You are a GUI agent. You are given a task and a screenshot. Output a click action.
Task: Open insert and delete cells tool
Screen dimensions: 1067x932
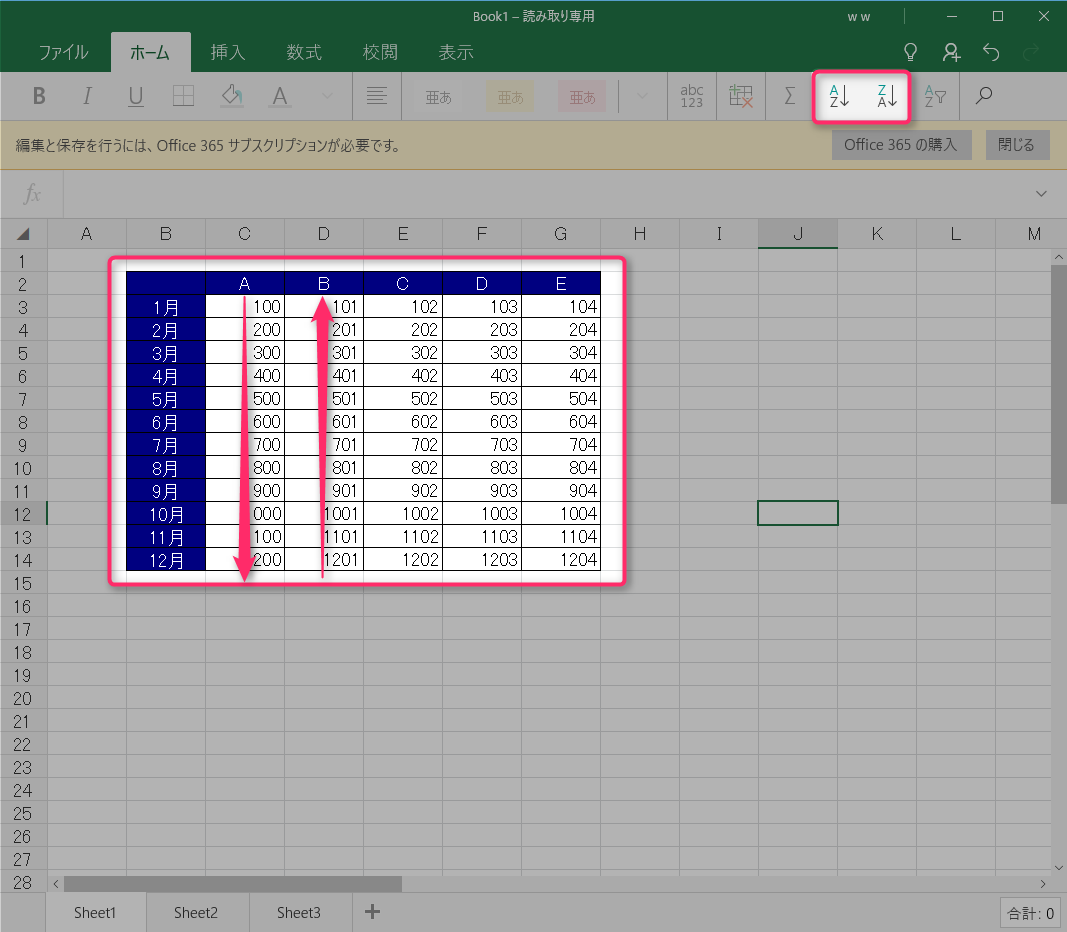(x=740, y=96)
